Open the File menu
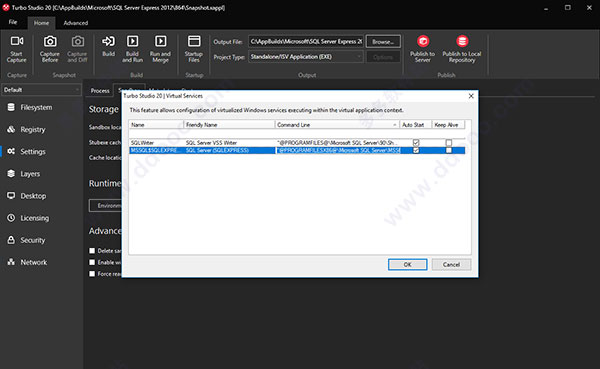Image resolution: width=600 pixels, height=369 pixels. pos(13,22)
